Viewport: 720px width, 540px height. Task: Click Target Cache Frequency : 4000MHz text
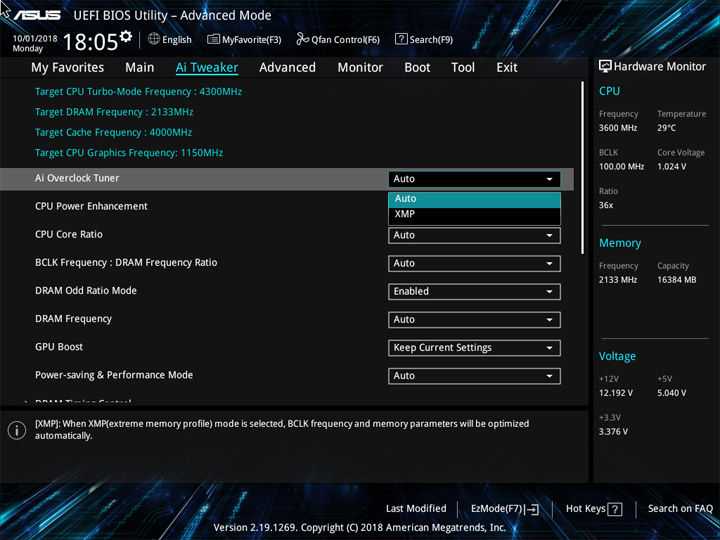point(113,132)
